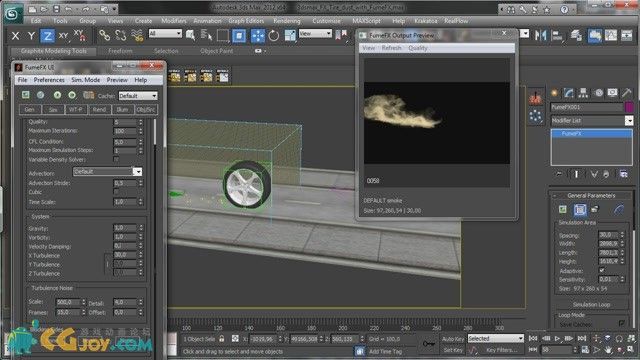Click the Select and Scale icon

[290, 36]
